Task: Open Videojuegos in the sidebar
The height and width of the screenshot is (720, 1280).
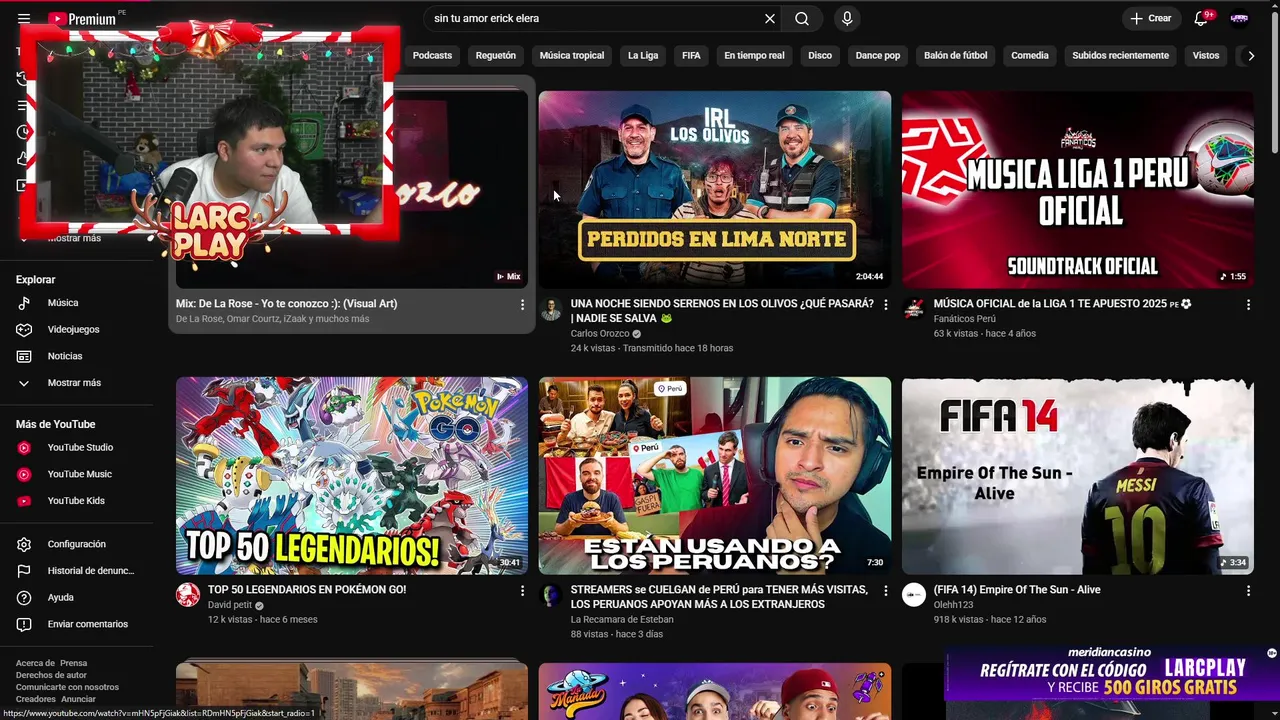Action: (77, 329)
